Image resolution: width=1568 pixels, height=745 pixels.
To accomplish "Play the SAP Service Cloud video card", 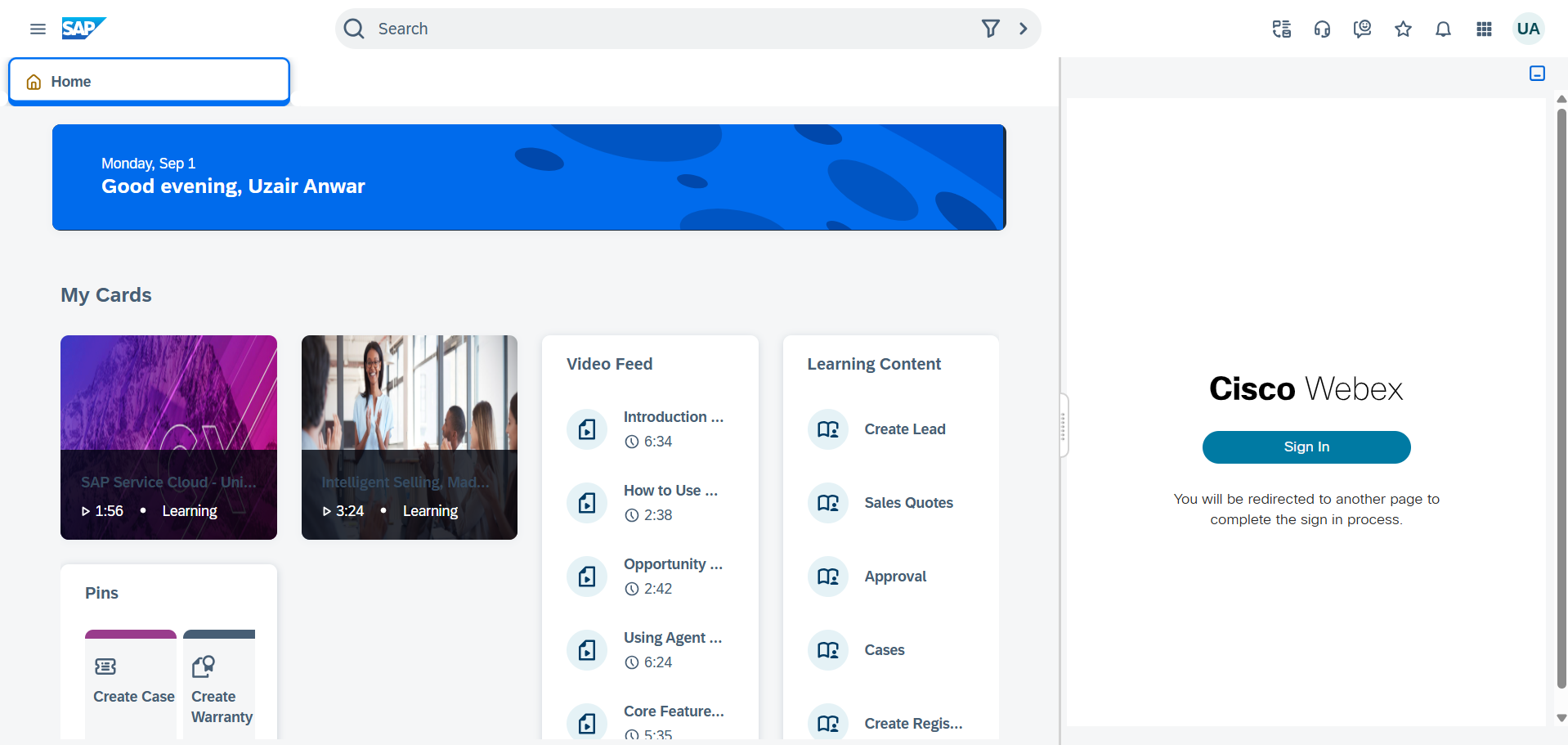I will pyautogui.click(x=168, y=437).
